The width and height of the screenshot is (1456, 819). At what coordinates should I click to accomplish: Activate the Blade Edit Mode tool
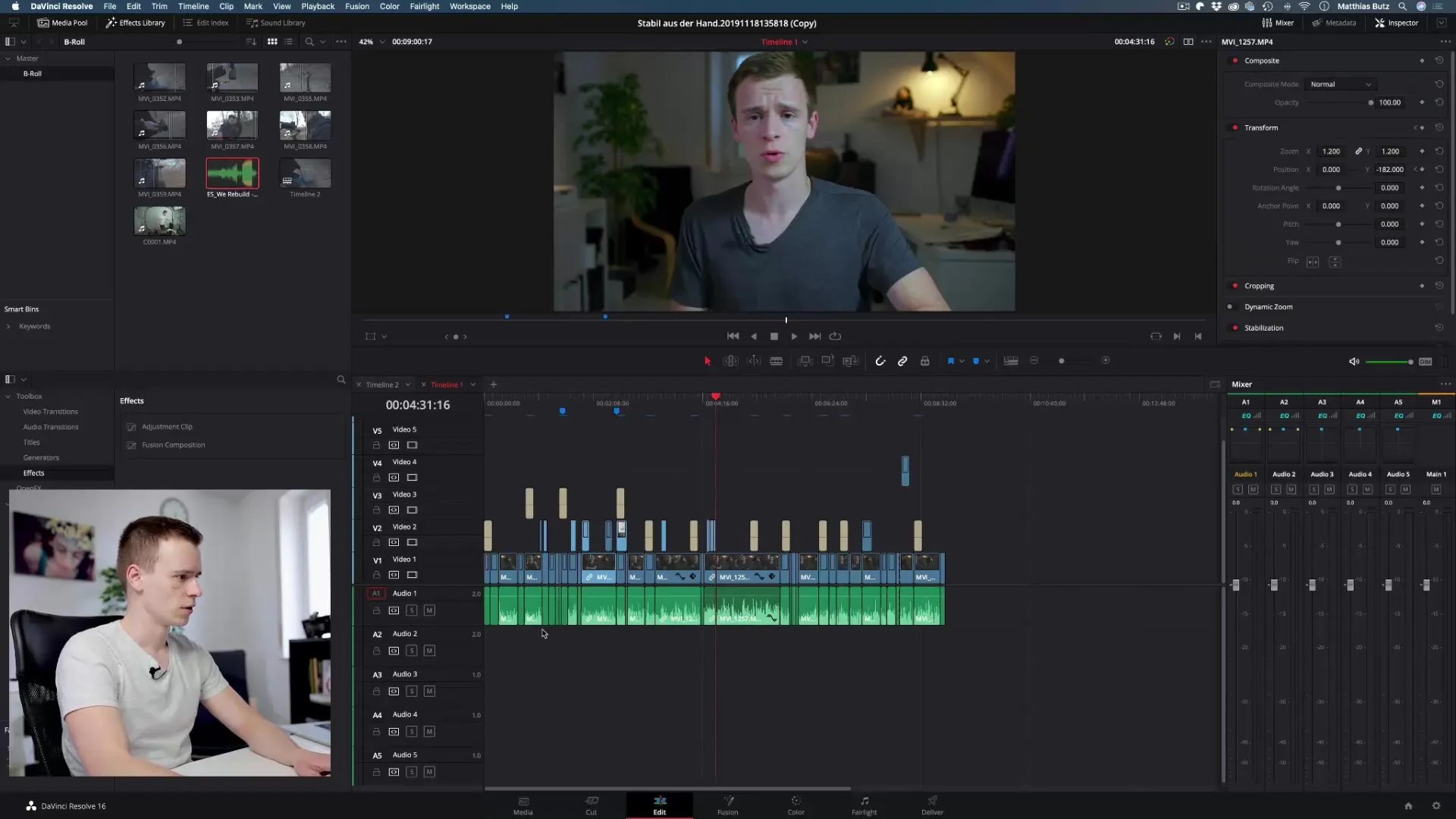pos(776,361)
